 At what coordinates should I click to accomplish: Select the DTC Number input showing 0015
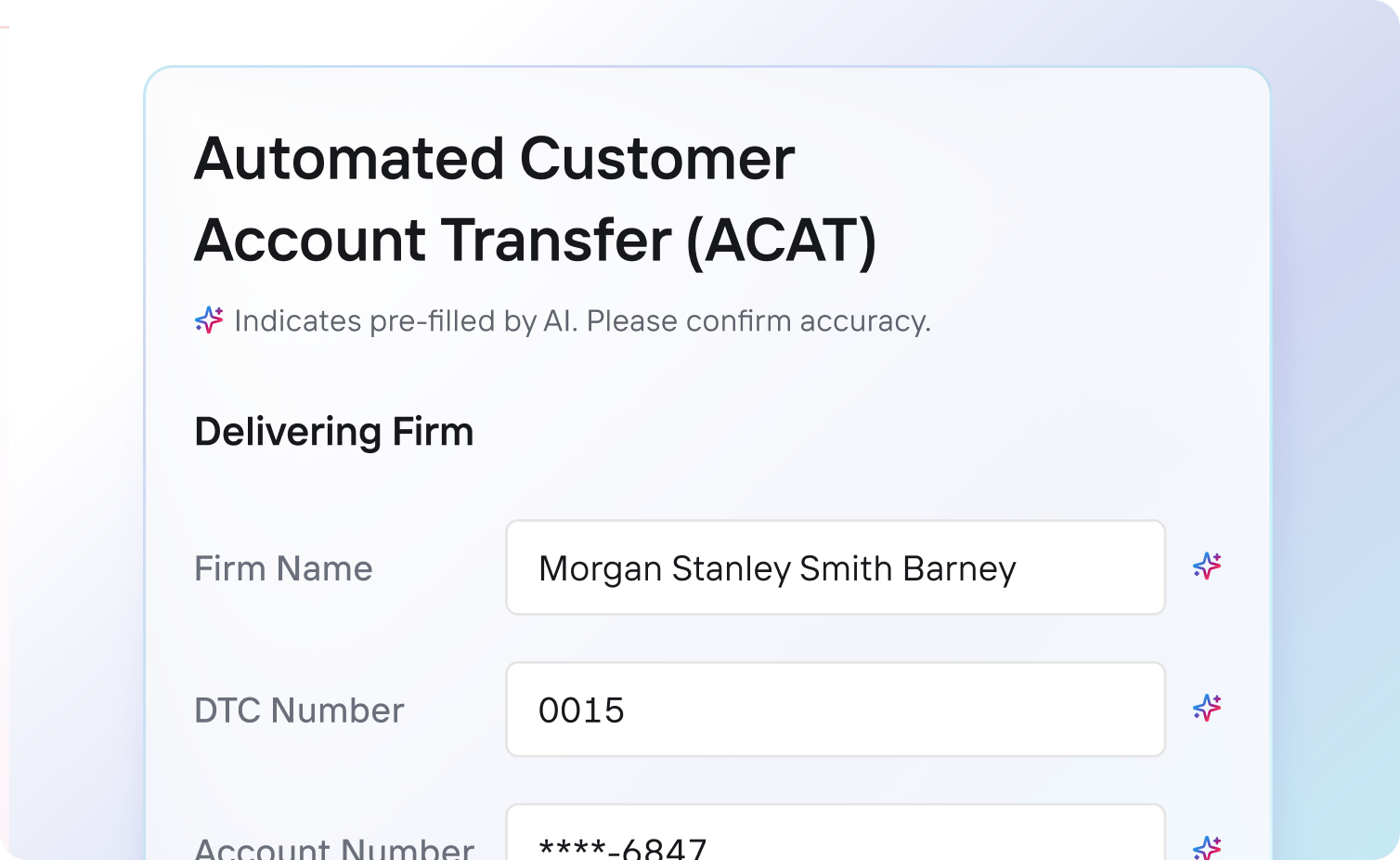coord(835,710)
